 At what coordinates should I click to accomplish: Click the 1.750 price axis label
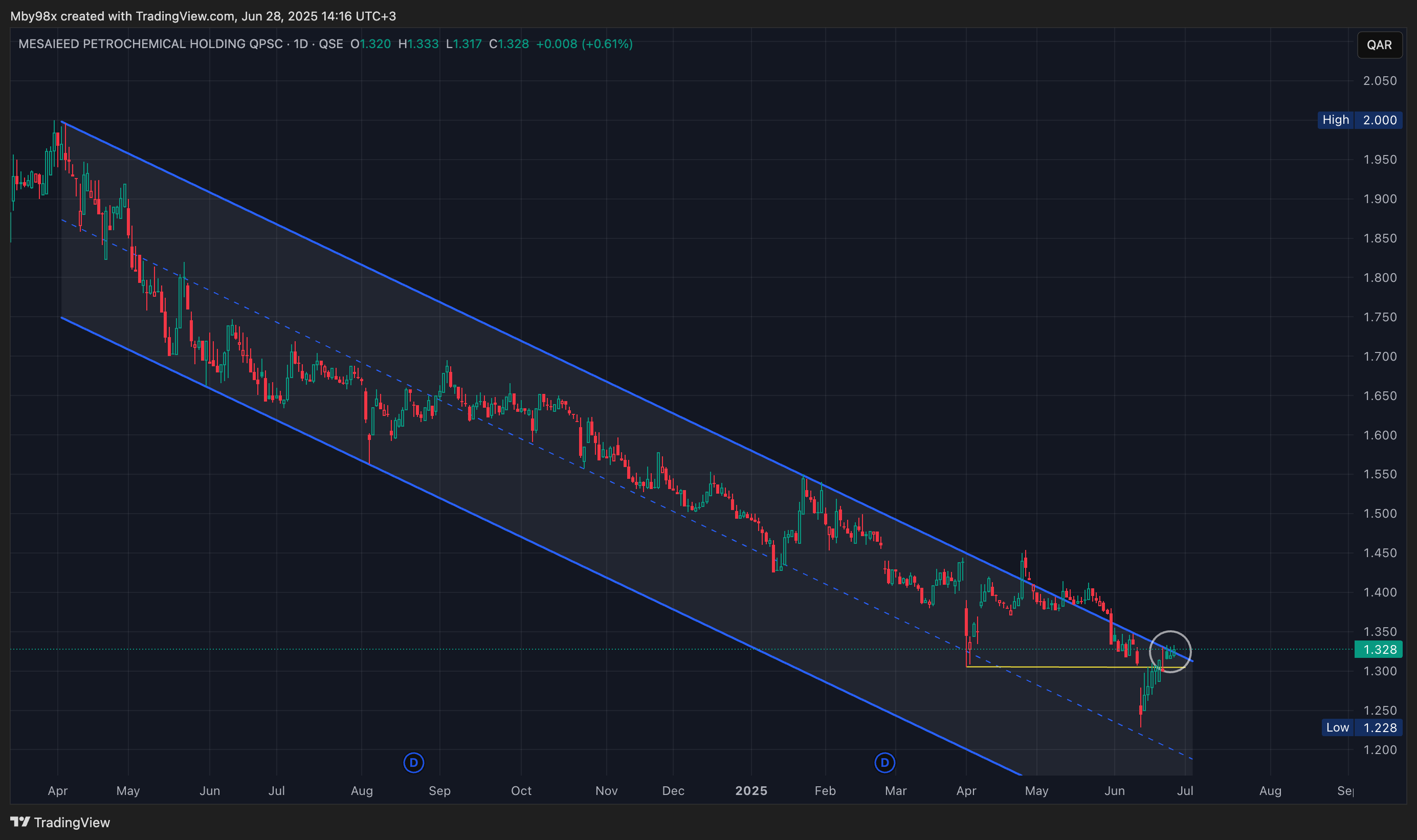(1380, 317)
